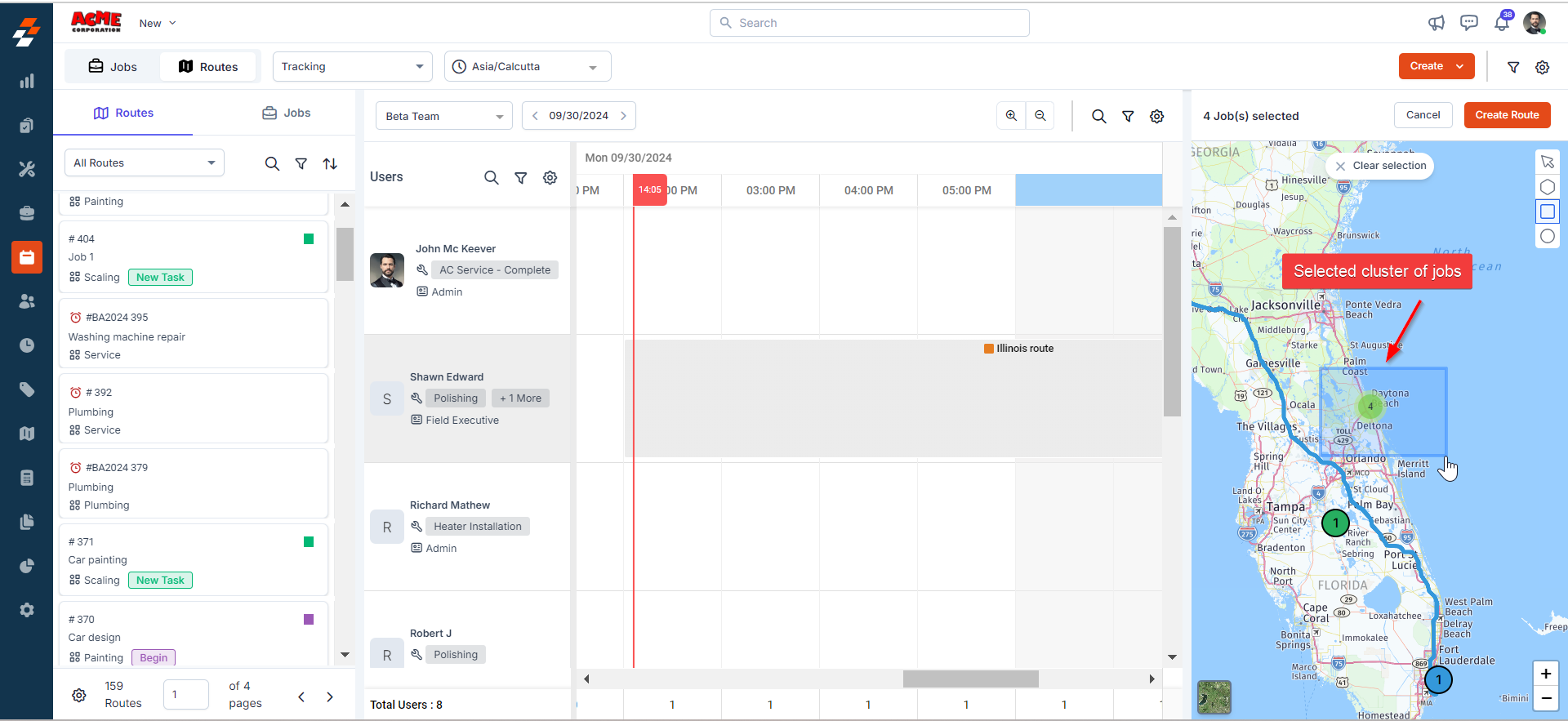This screenshot has height=721, width=1568.
Task: Select the circle drawing tool on the map
Action: (x=1548, y=236)
